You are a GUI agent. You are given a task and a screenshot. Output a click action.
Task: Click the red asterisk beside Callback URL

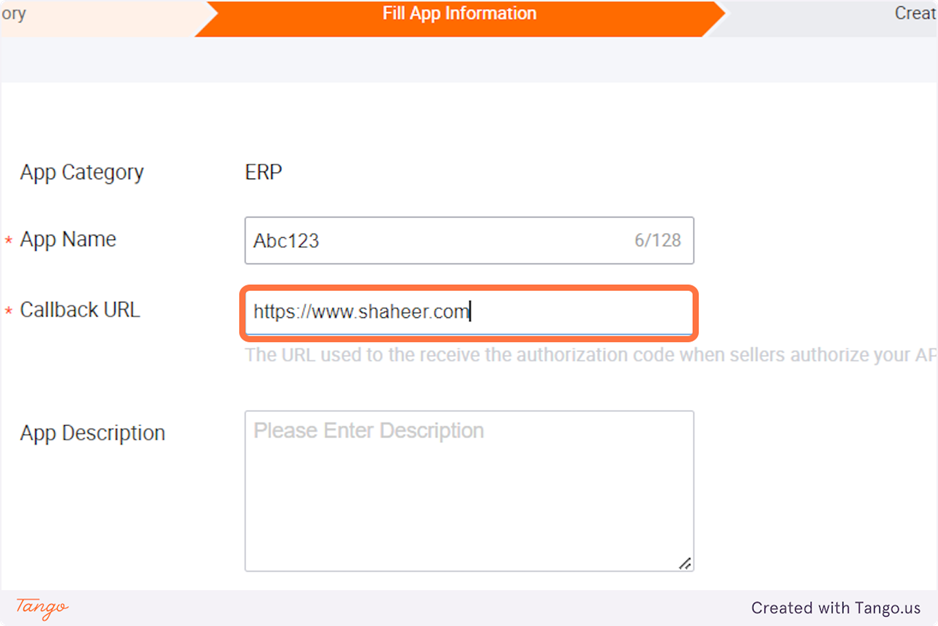click(x=9, y=312)
